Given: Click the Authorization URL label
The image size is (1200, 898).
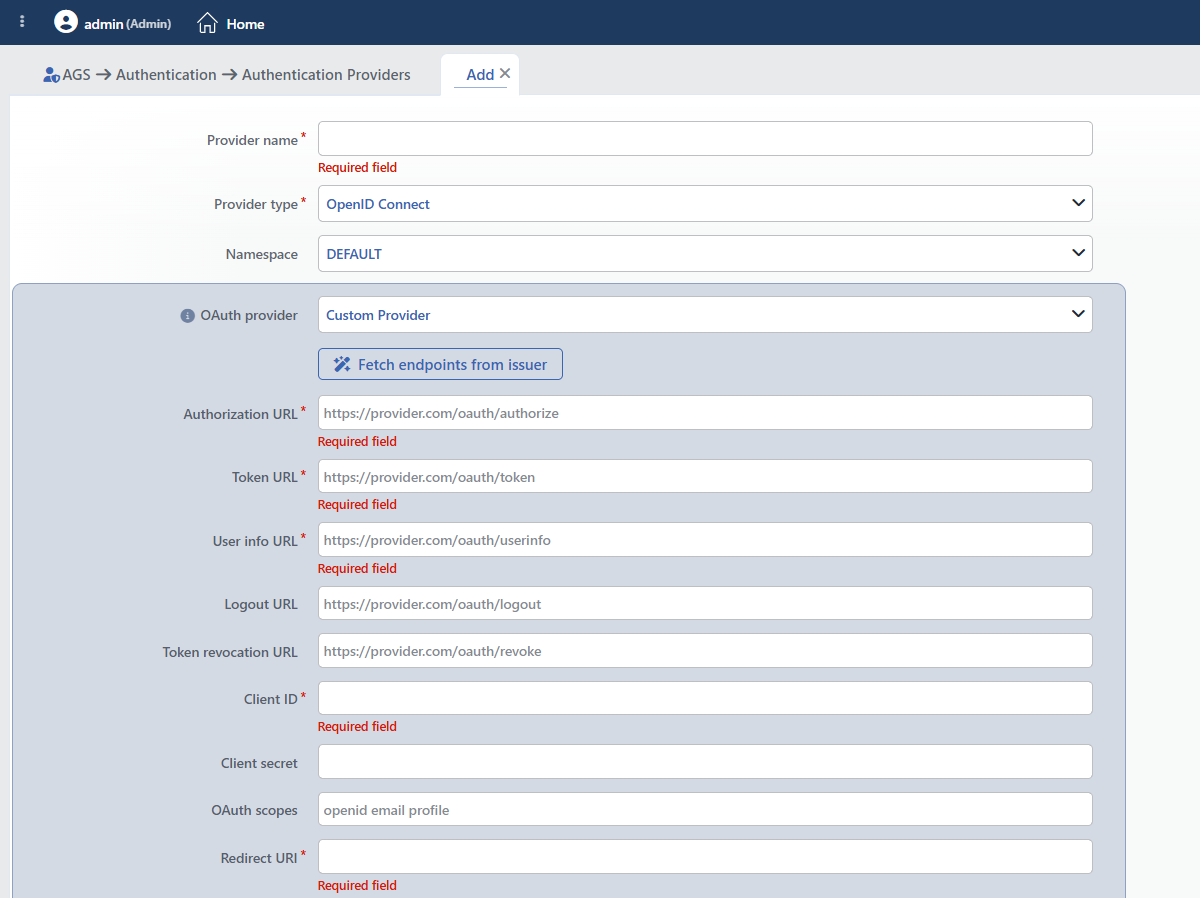Looking at the screenshot, I should click(x=240, y=414).
